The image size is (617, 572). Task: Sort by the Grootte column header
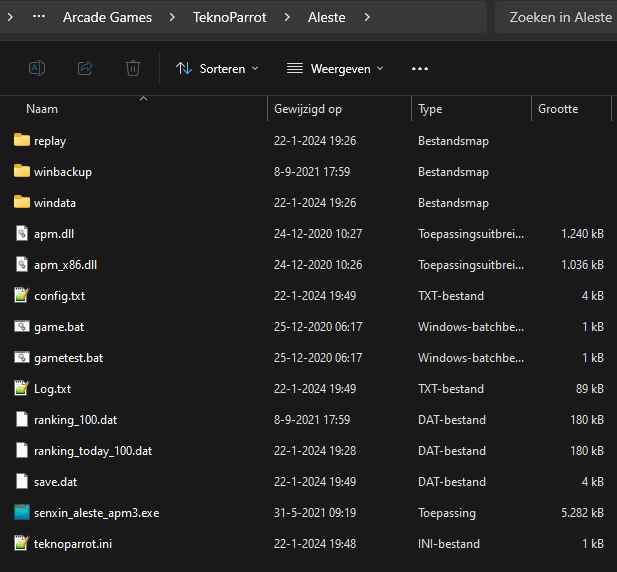559,109
